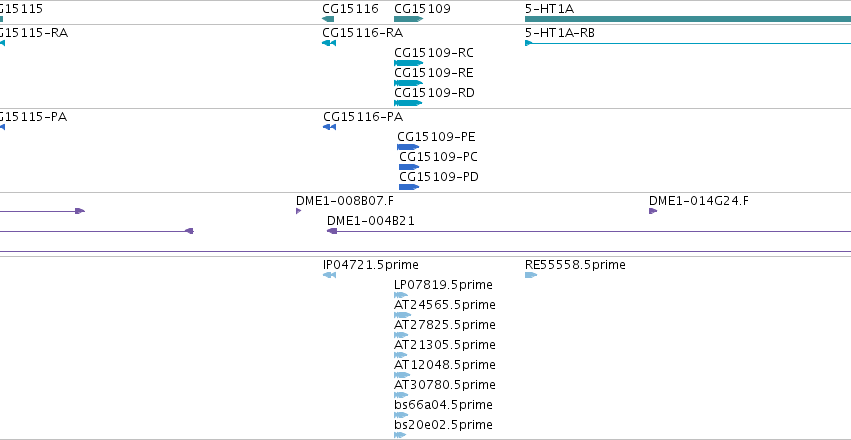Select the CG15109-RE transcript glyph
This screenshot has width=851, height=440.
pyautogui.click(x=409, y=83)
